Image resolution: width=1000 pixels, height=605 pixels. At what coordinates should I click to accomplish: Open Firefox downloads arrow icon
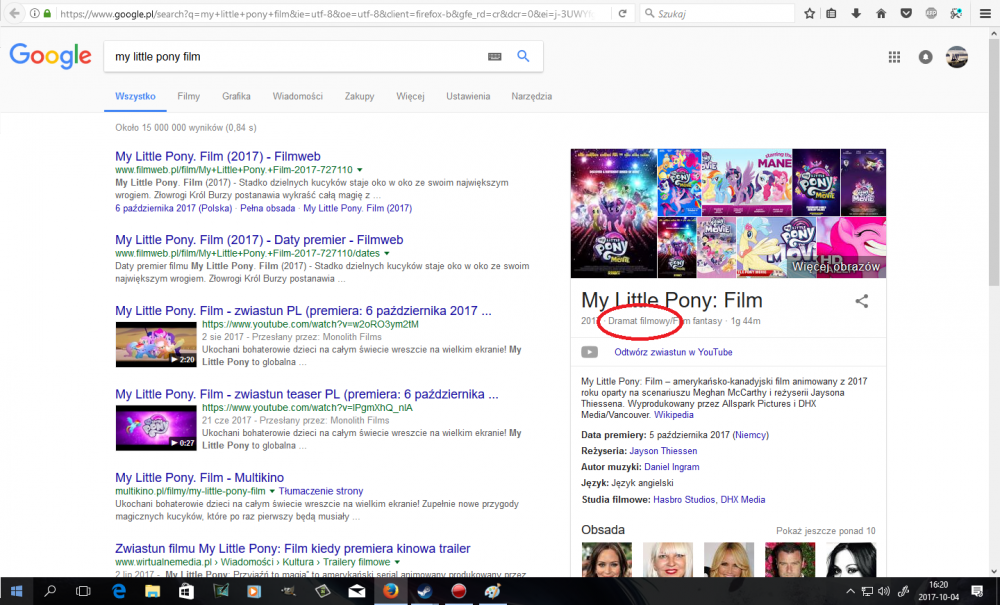tap(856, 14)
